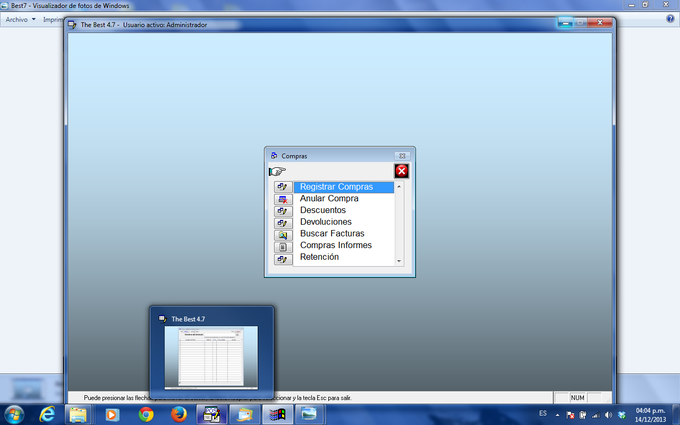
Task: Open the photo viewer help icon
Action: (x=670, y=19)
